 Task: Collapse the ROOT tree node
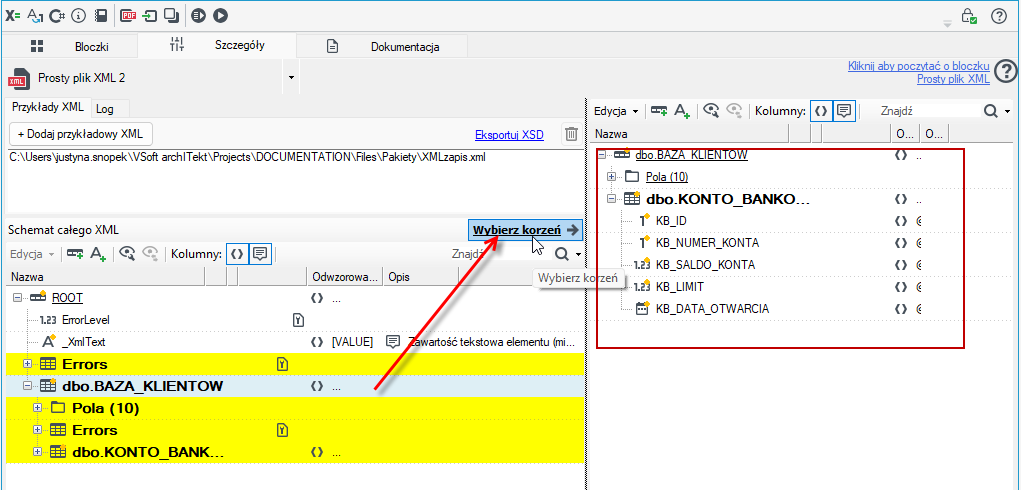pos(18,297)
